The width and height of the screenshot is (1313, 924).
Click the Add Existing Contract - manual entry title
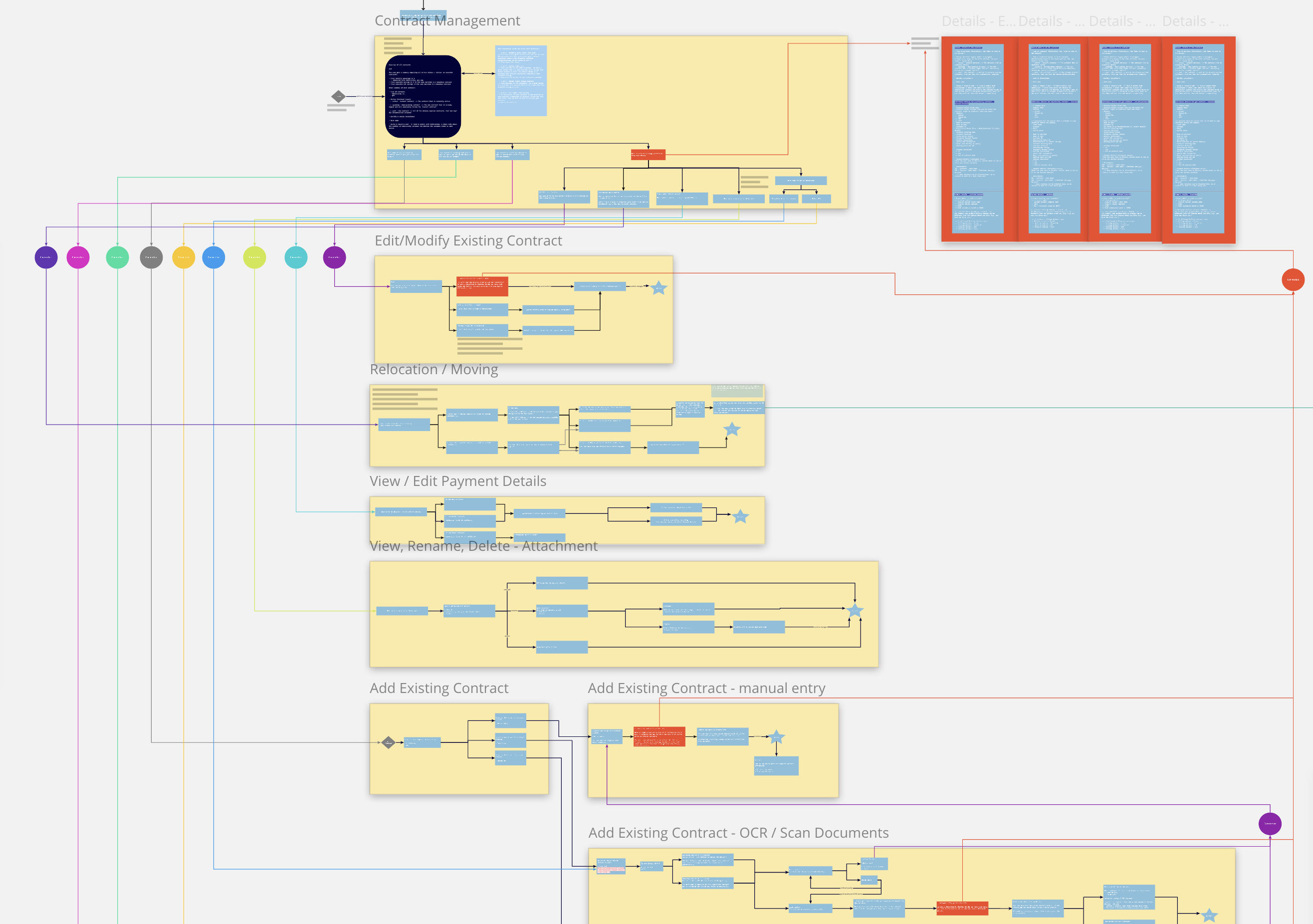coord(706,689)
